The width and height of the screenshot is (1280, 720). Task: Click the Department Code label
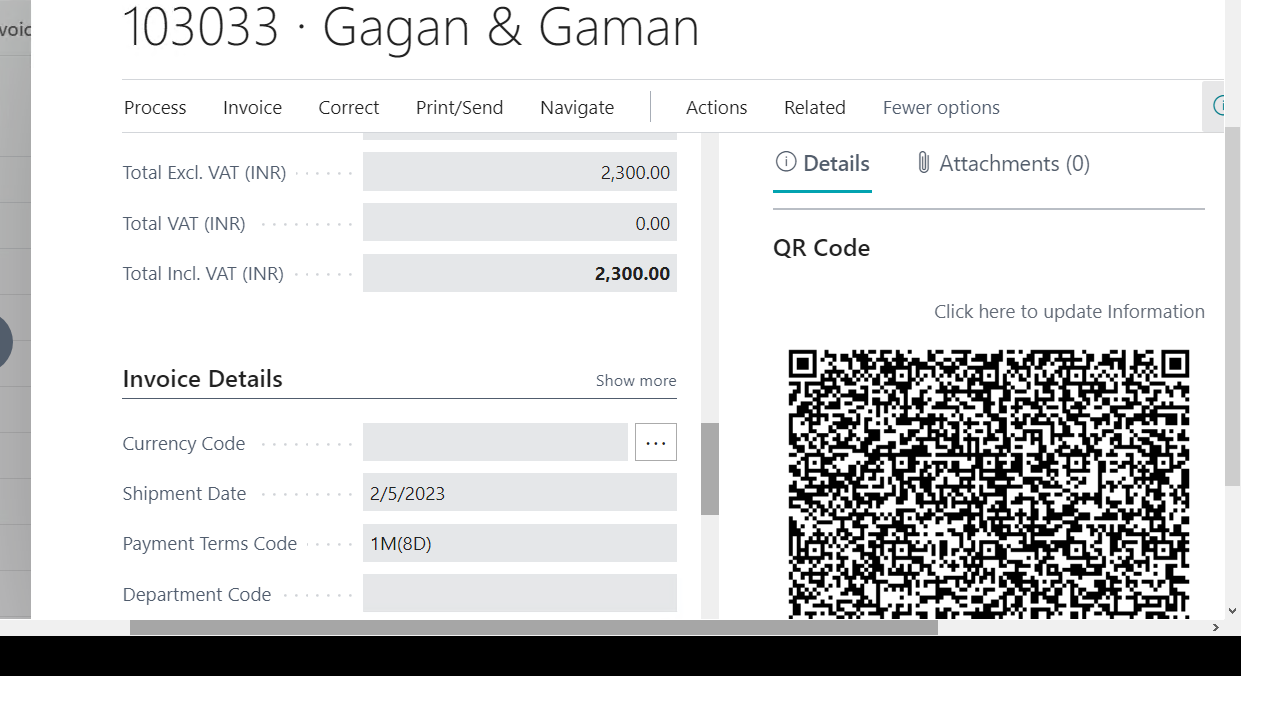tap(197, 594)
